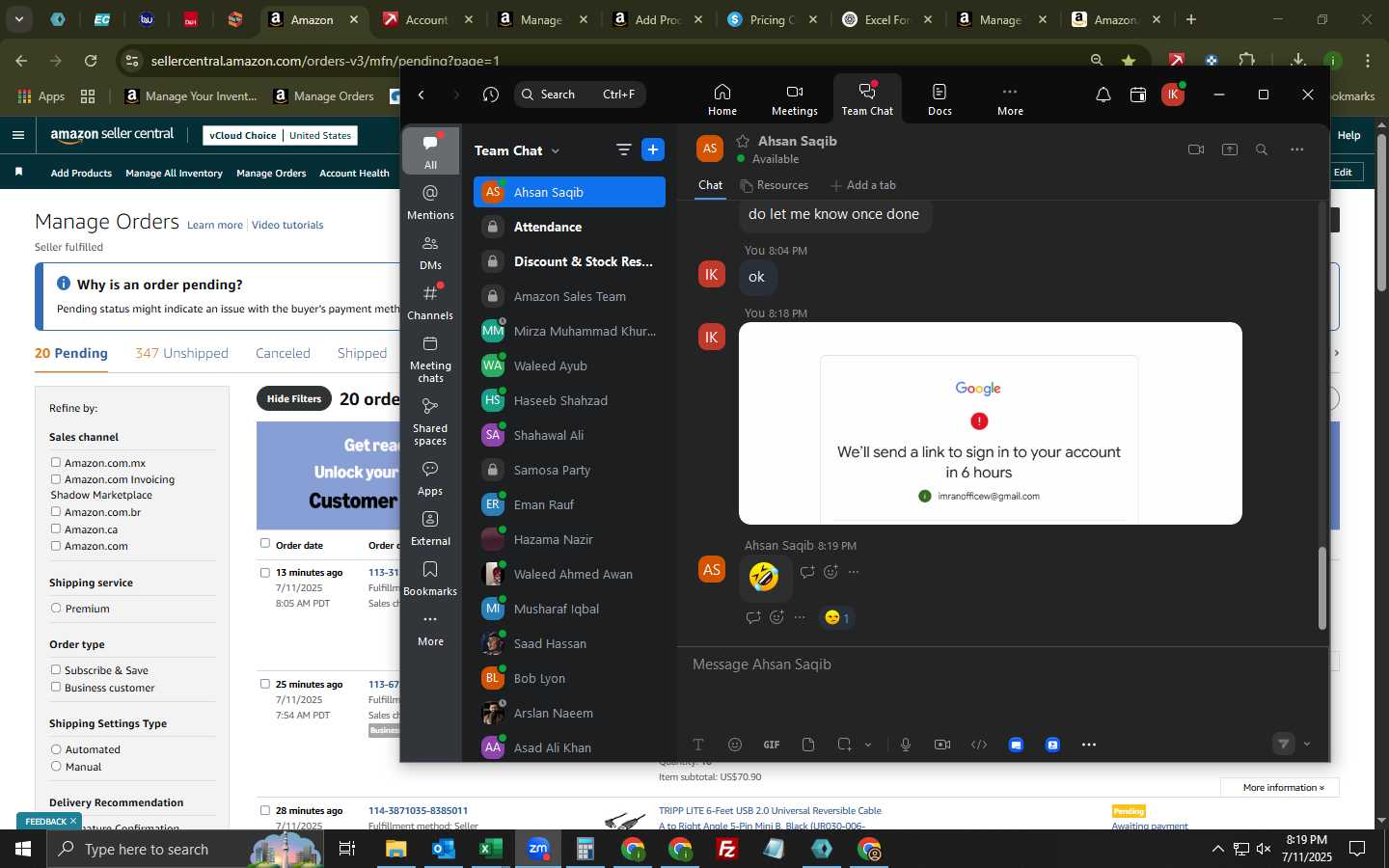Image resolution: width=1389 pixels, height=868 pixels.
Task: Select Manual shipping settings radio
Action: (x=56, y=767)
